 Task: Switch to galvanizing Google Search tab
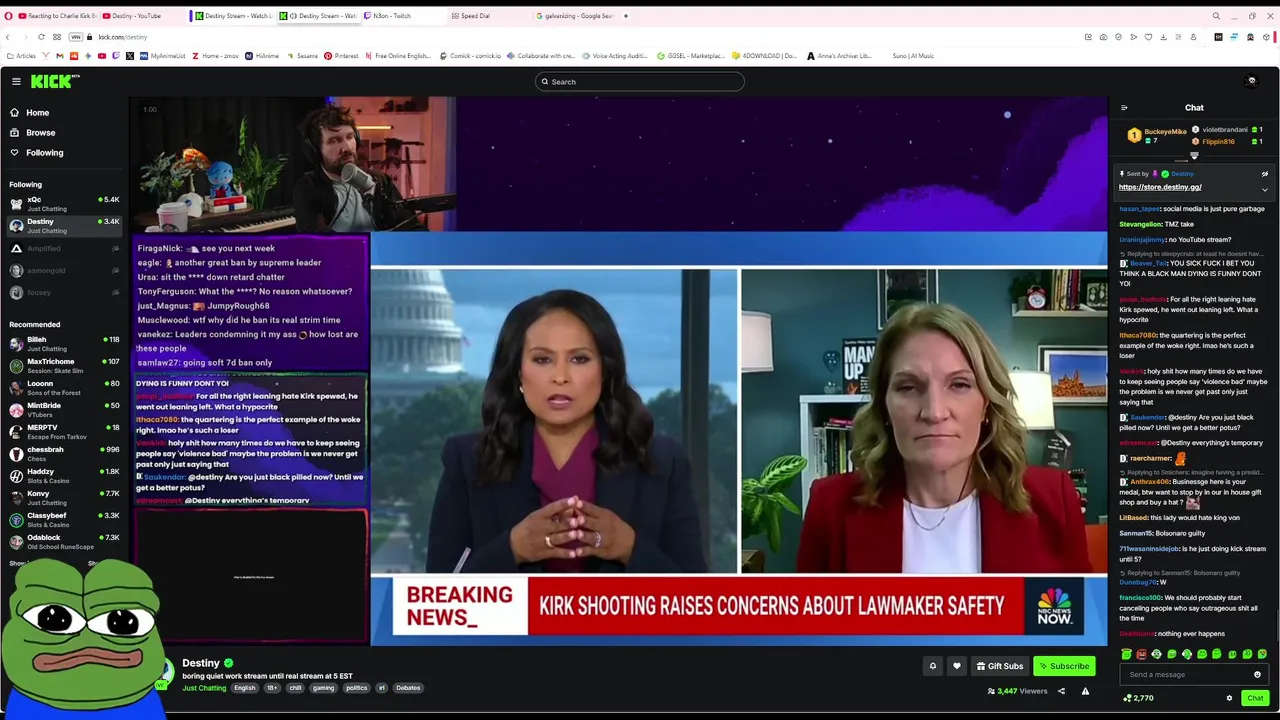[x=575, y=16]
